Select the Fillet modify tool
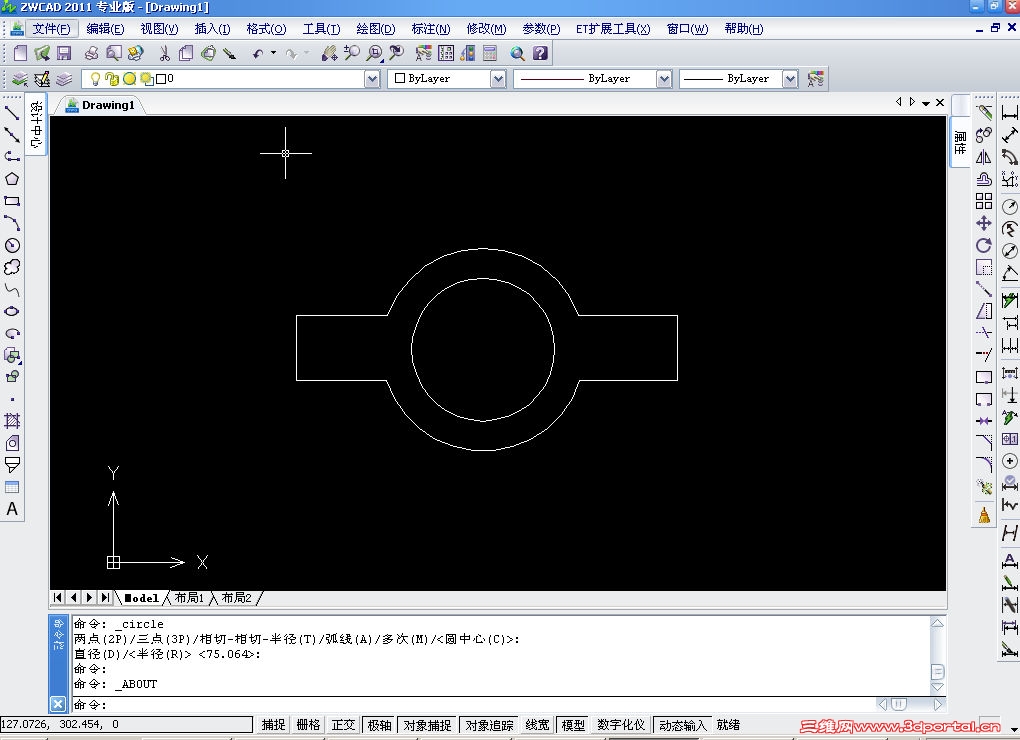Image resolution: width=1020 pixels, height=740 pixels. (984, 464)
